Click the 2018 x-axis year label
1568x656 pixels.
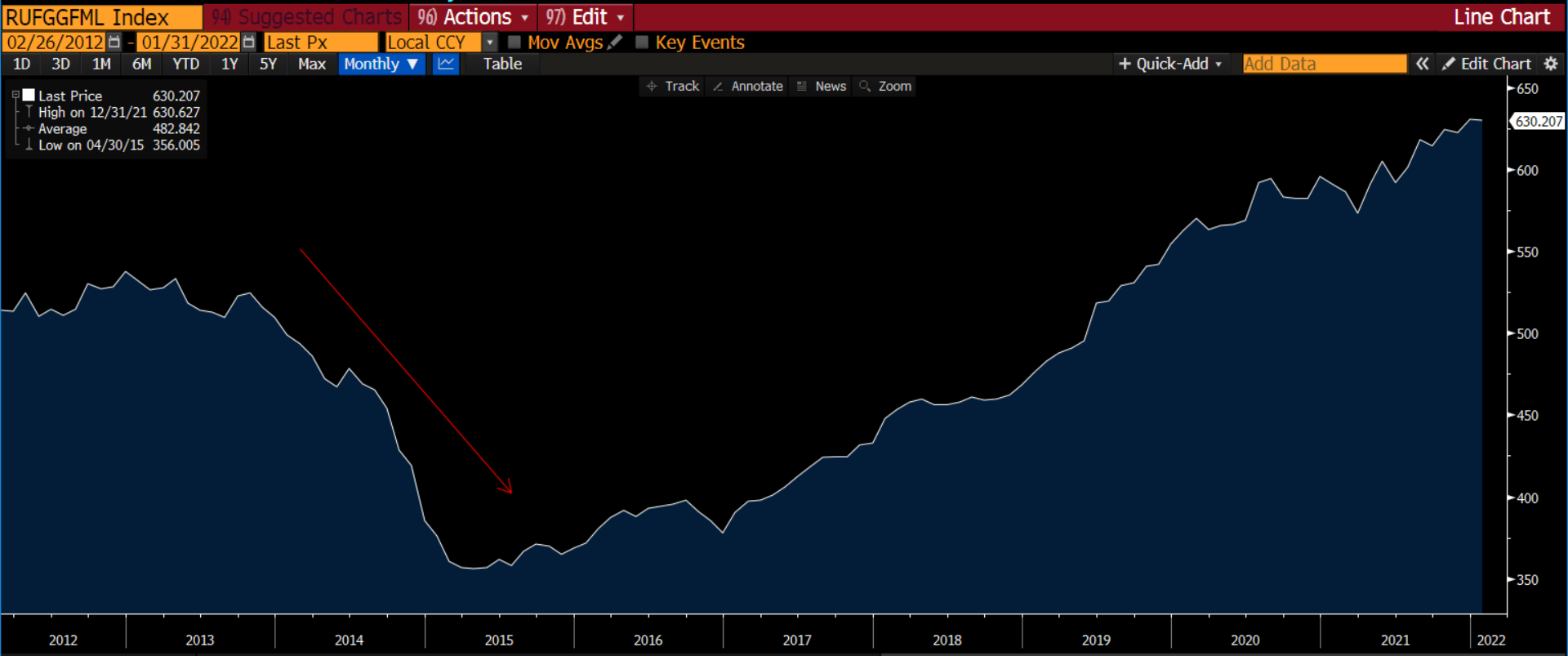tap(947, 640)
